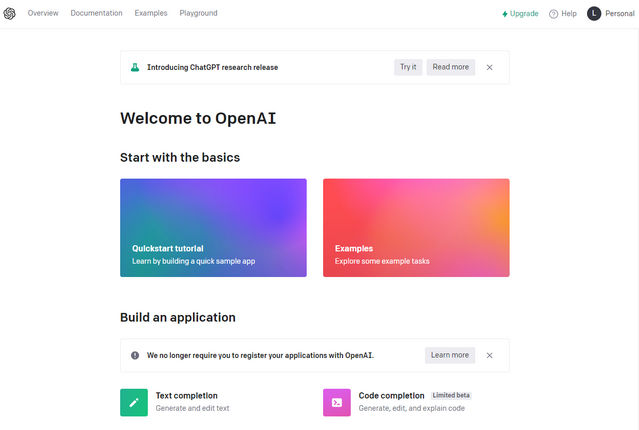This screenshot has width=639, height=430.
Task: Open the Overview nav item
Action: (x=43, y=13)
